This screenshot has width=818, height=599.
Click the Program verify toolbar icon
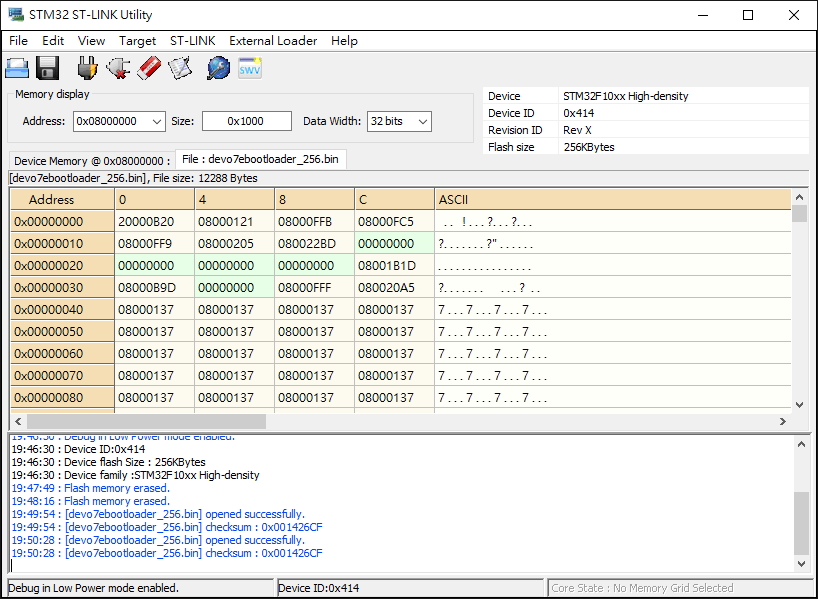point(180,68)
